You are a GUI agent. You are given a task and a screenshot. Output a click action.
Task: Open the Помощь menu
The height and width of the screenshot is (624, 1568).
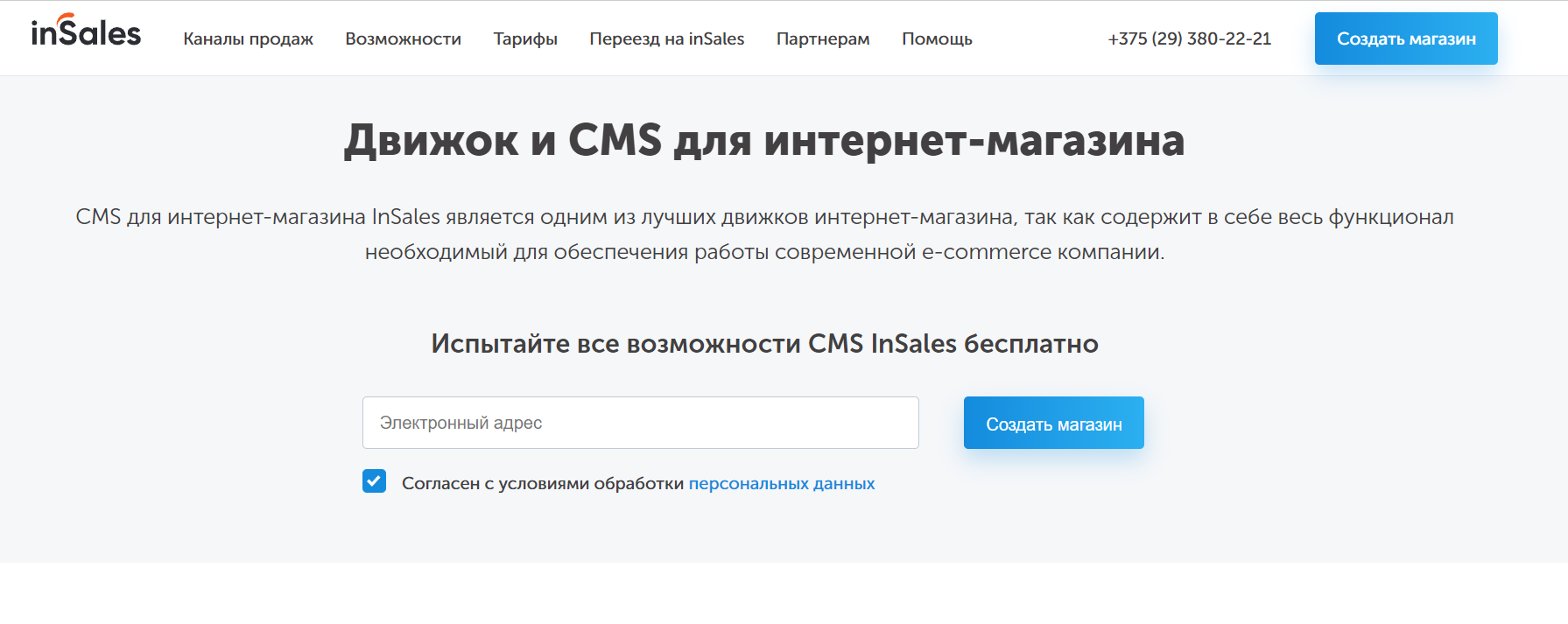(937, 39)
